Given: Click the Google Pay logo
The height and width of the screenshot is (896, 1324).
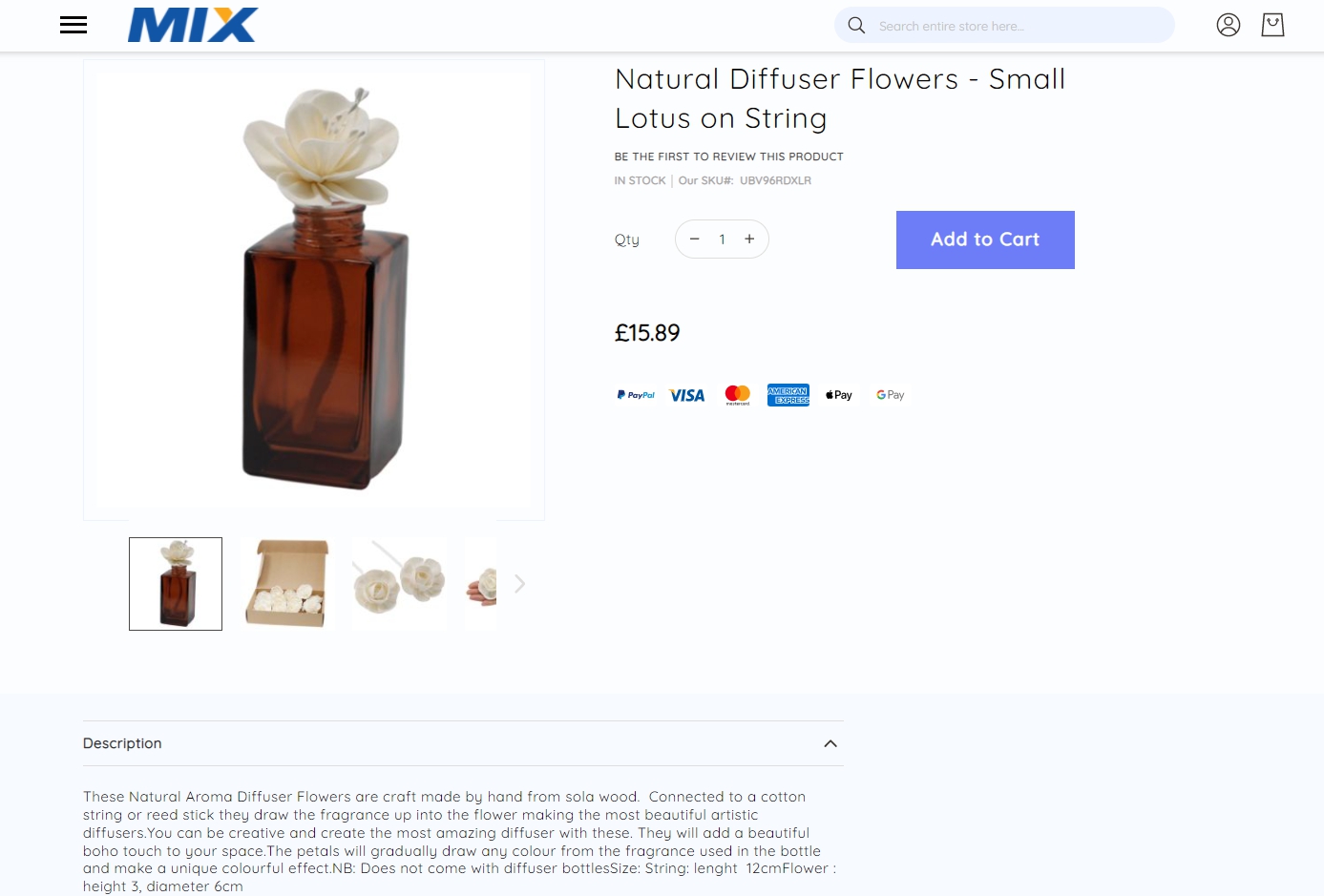Looking at the screenshot, I should 890,395.
